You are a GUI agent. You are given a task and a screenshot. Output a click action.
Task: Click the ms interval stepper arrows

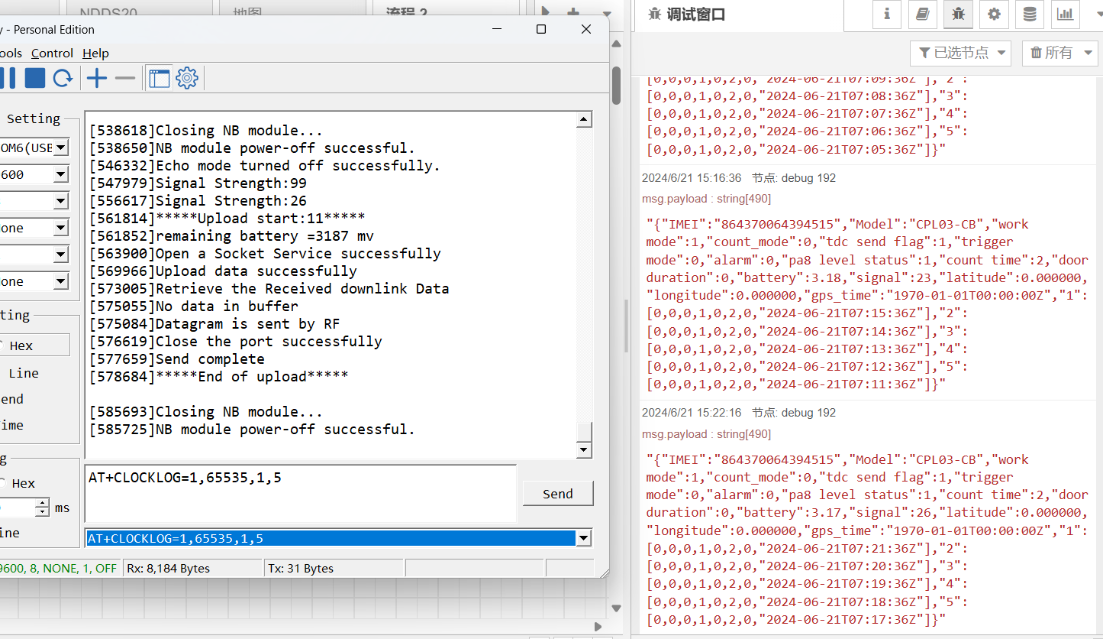(42, 507)
